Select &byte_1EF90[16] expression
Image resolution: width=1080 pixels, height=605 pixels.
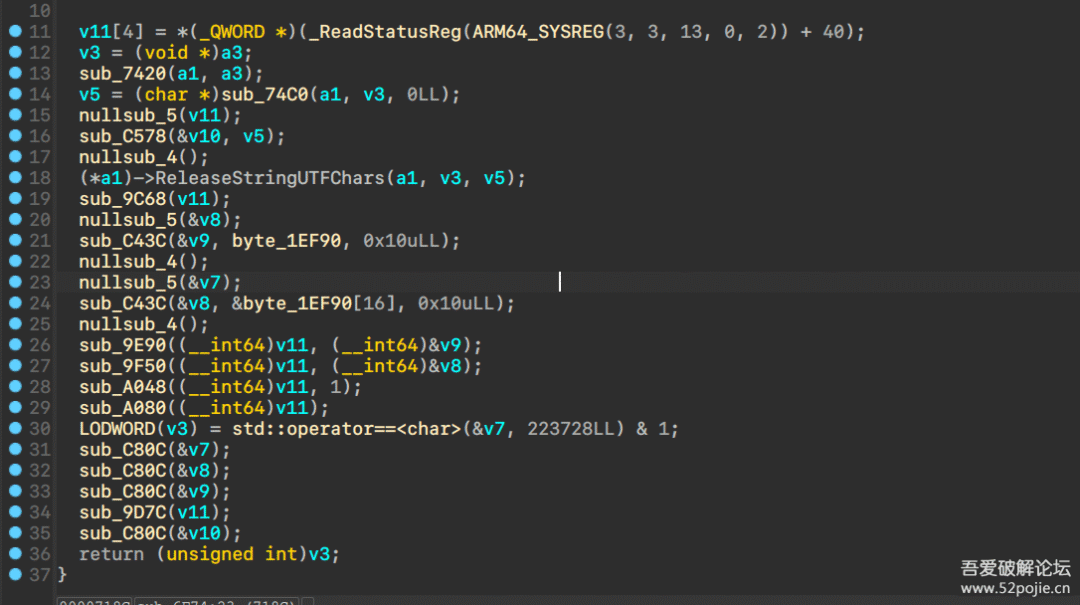[x=313, y=303]
